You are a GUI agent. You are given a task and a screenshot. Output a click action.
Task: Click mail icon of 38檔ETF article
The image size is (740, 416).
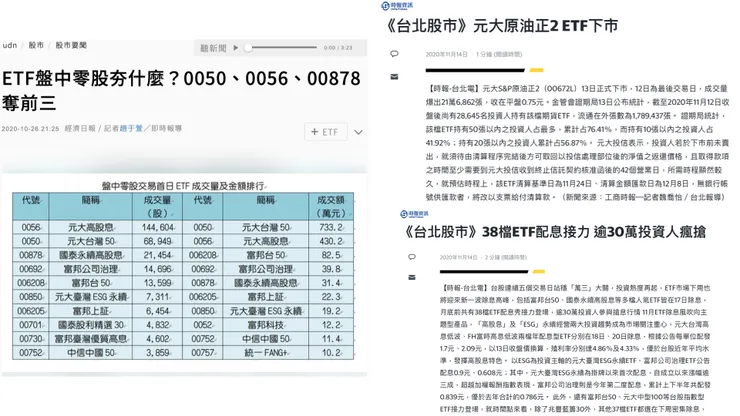pos(412,277)
